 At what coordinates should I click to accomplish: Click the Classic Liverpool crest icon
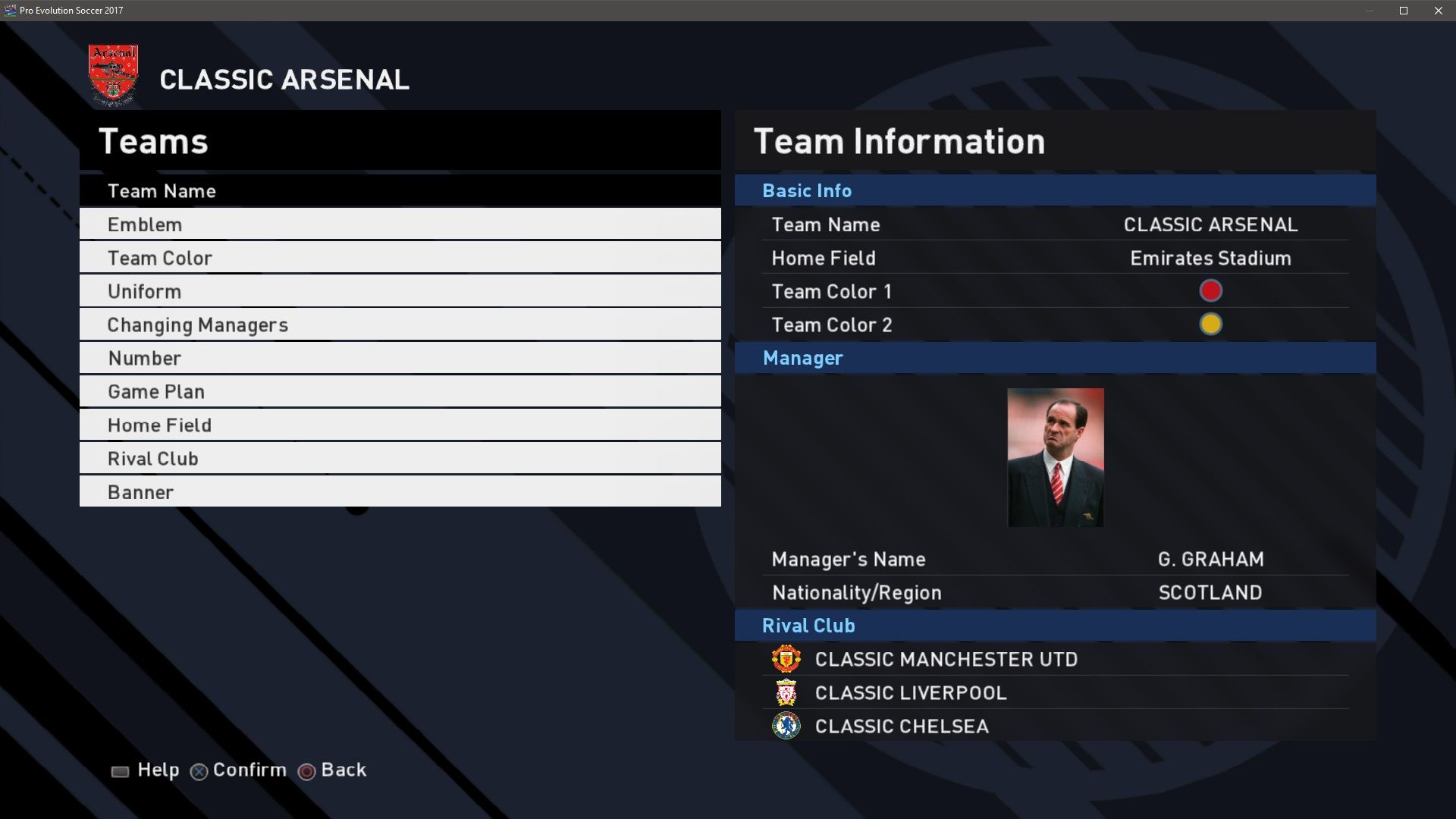[x=786, y=692]
